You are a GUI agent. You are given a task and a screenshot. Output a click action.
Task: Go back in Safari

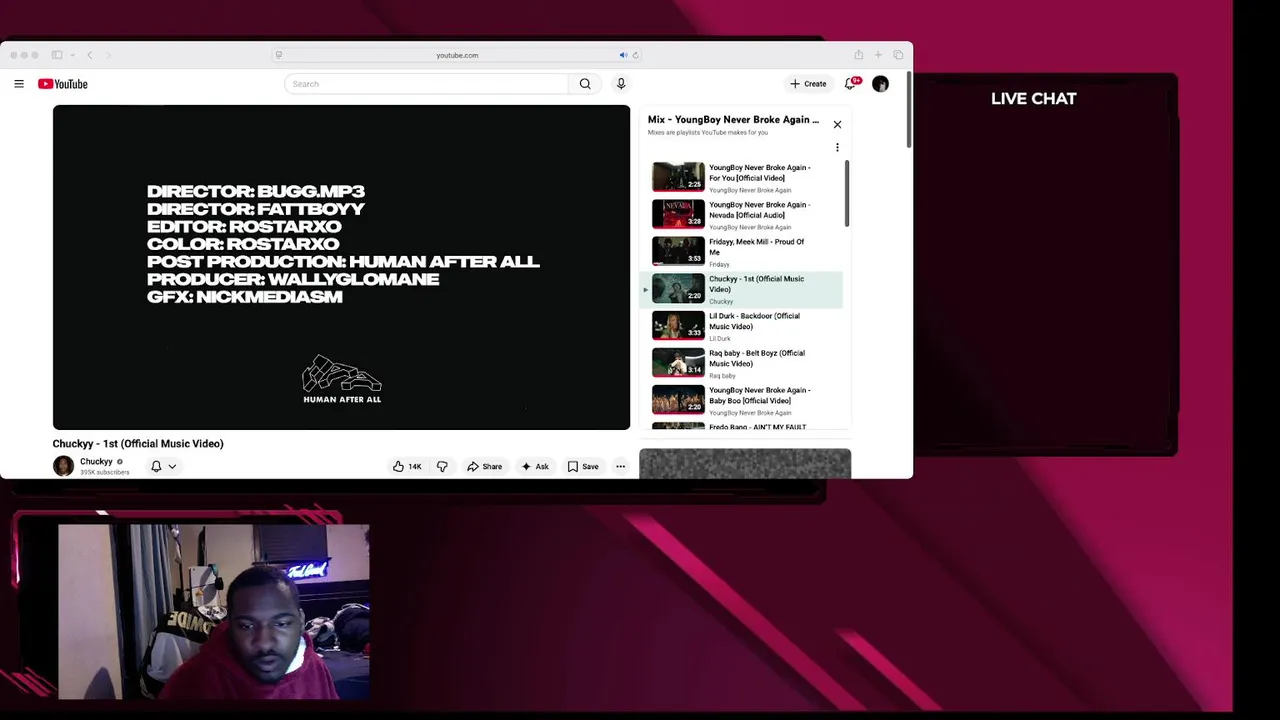(x=89, y=55)
